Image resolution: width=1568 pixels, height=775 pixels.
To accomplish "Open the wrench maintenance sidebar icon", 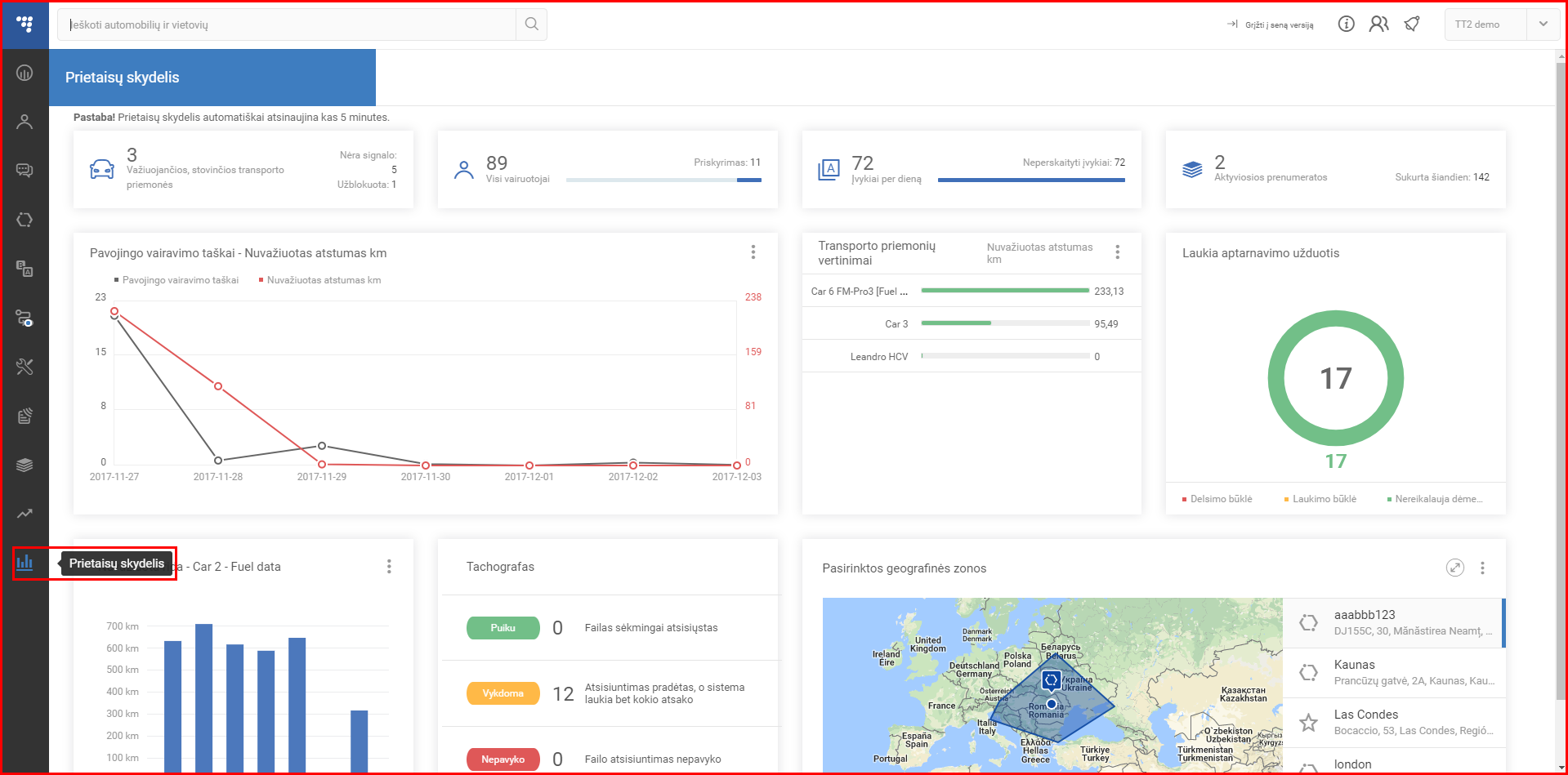I will tap(25, 367).
